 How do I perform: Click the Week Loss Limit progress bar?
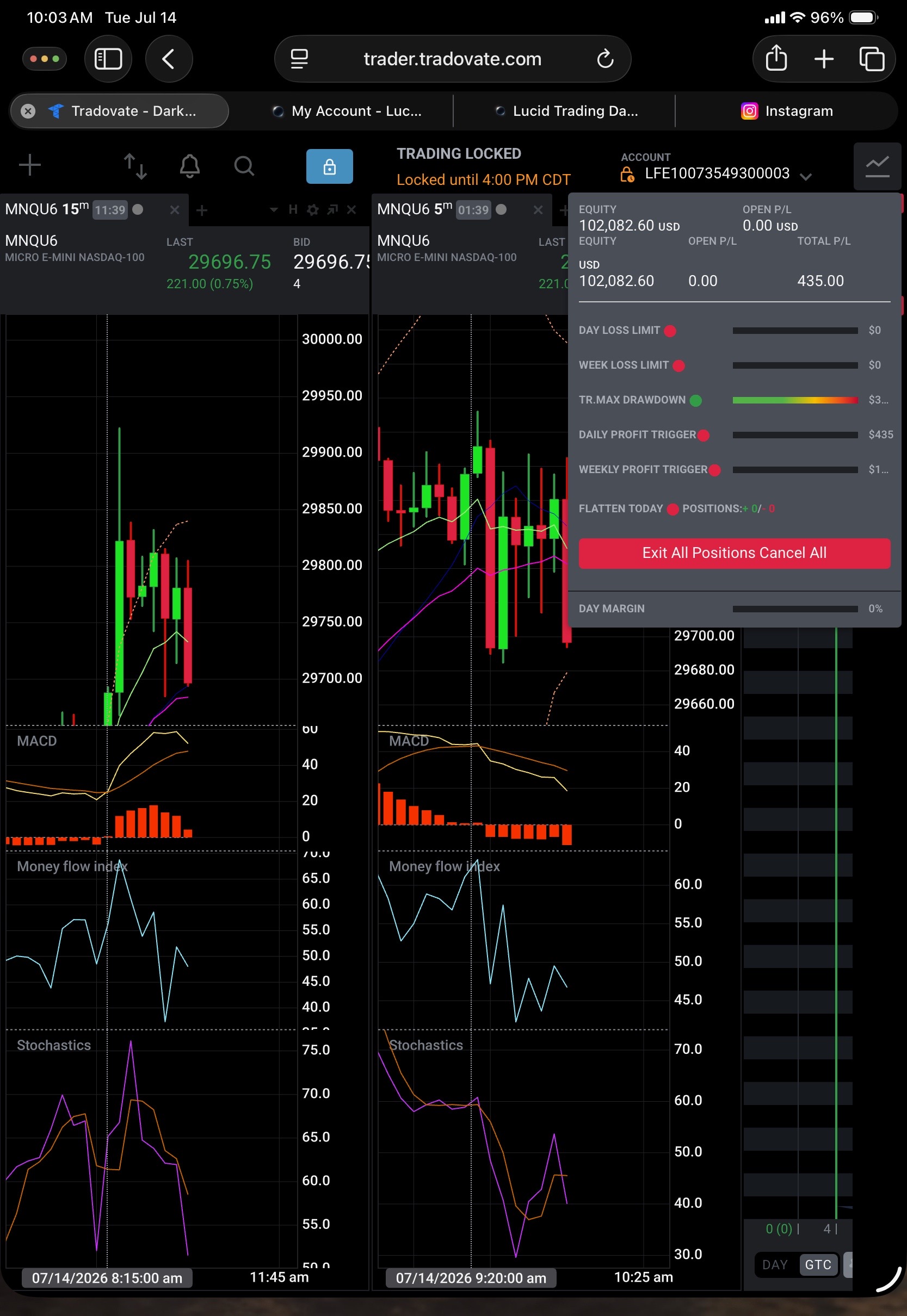795,365
